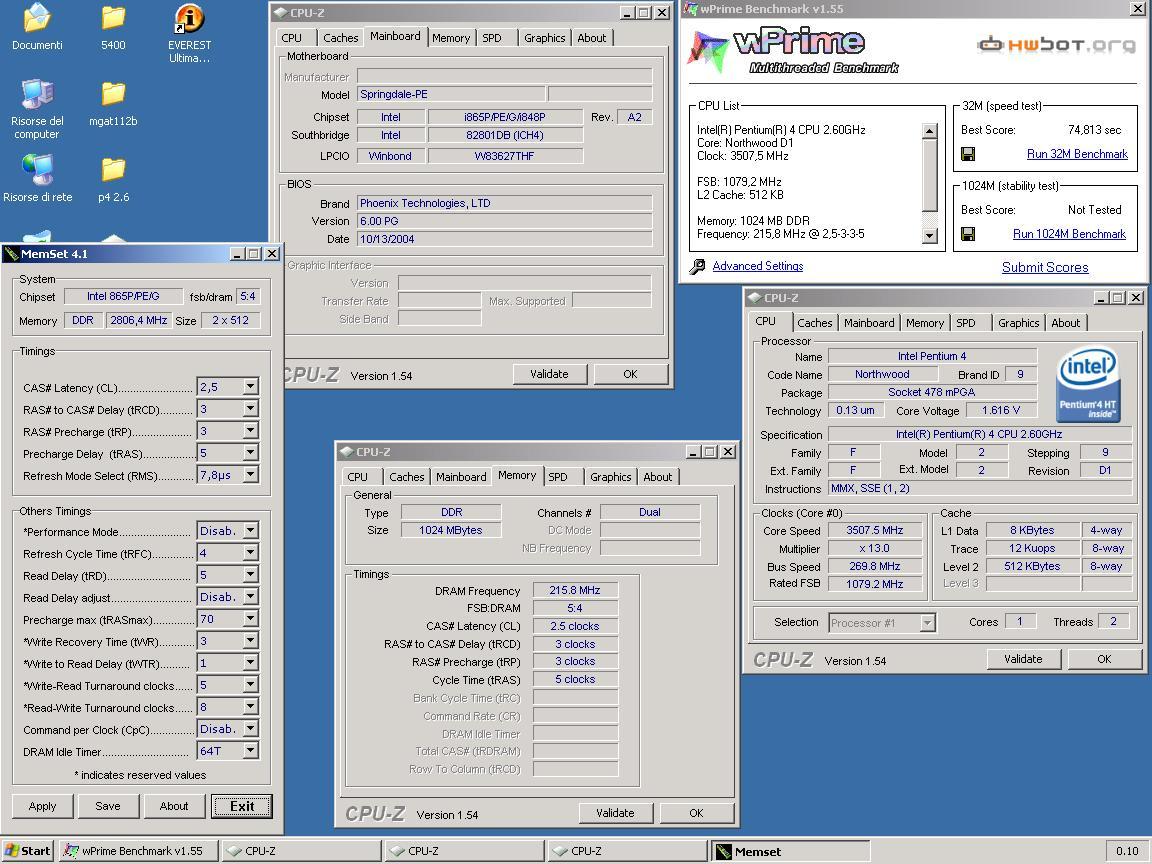Open the Write Recovery Time (tWR) dropdown
The image size is (1152, 864).
click(x=251, y=641)
